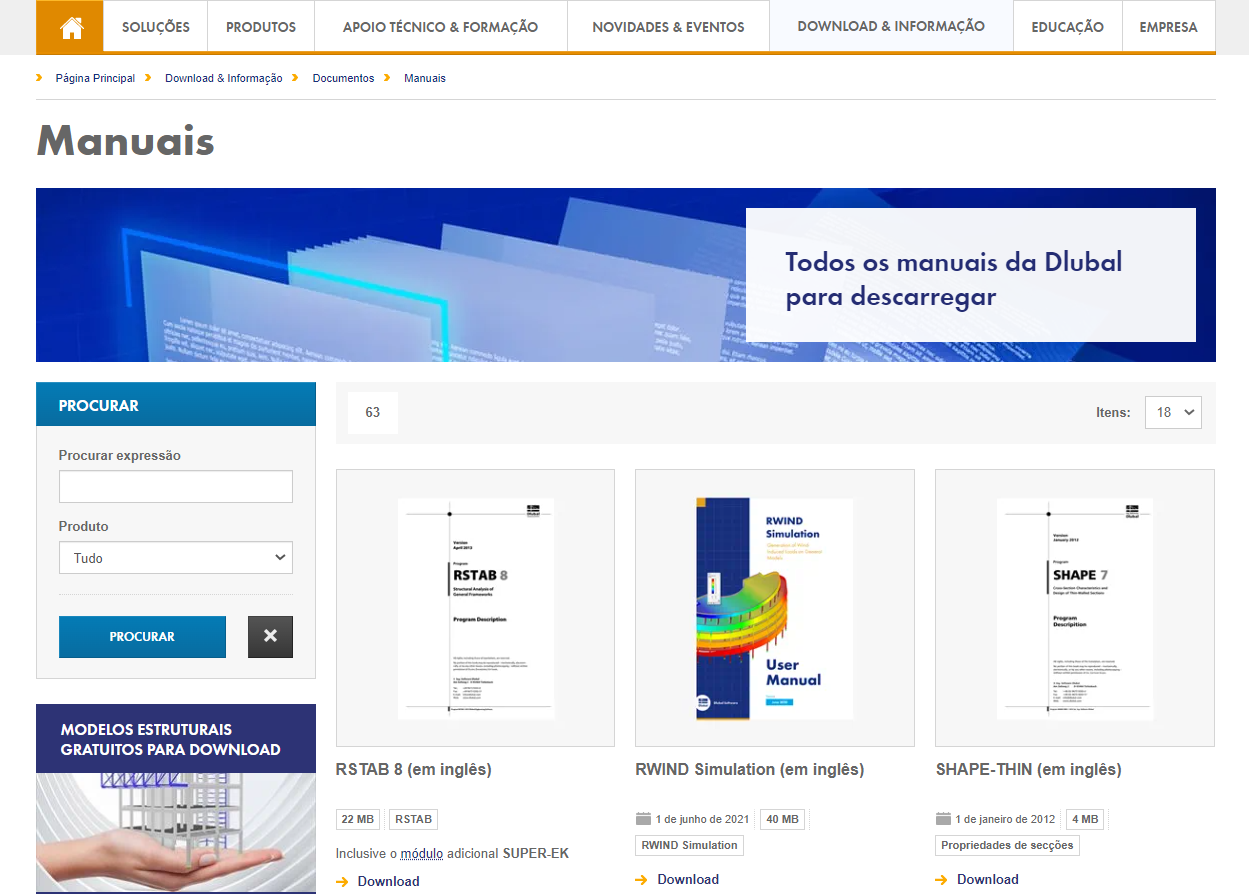Click the X button to clear search filters

[x=270, y=637]
